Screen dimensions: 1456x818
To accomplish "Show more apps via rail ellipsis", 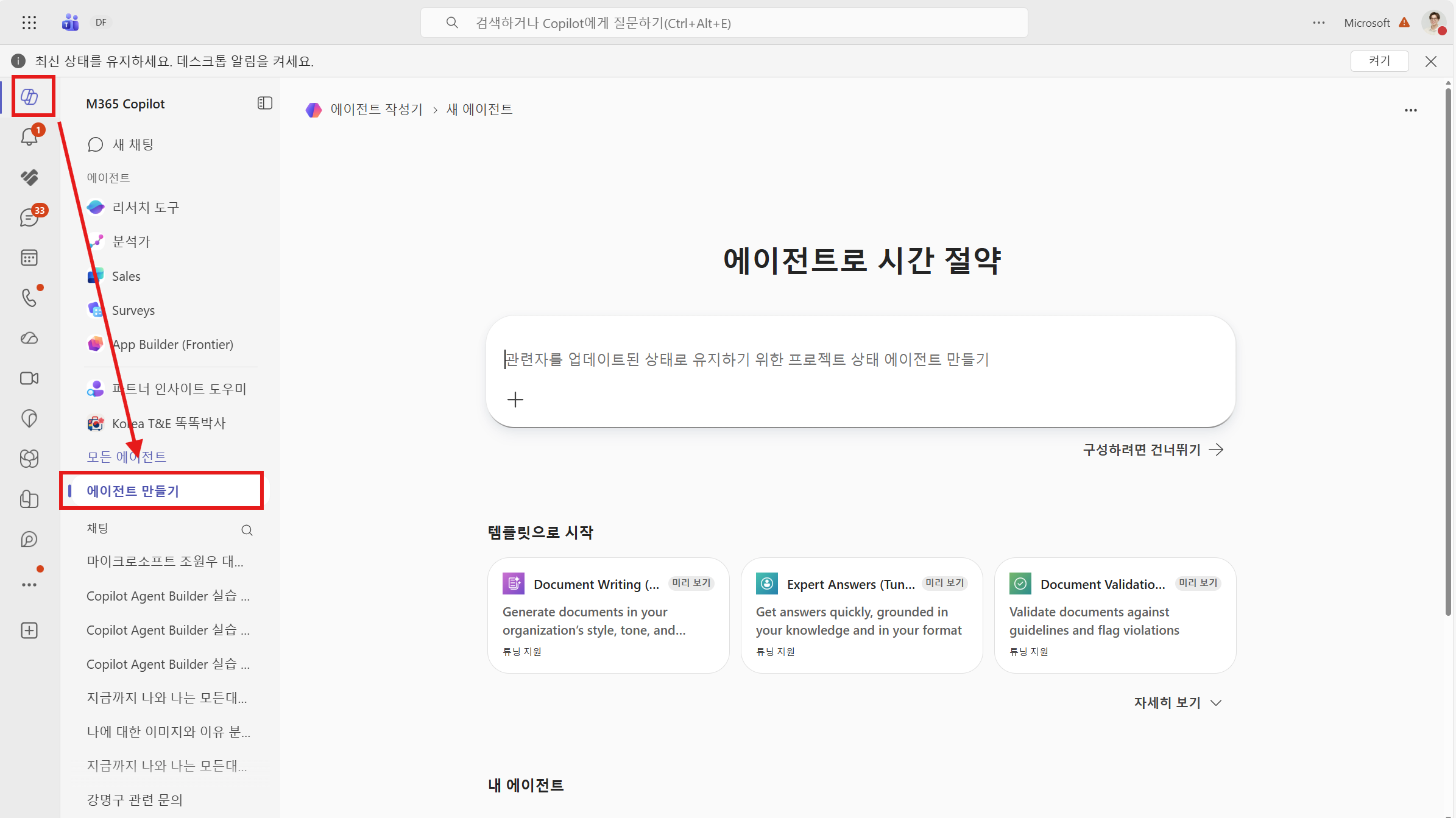I will (x=29, y=584).
